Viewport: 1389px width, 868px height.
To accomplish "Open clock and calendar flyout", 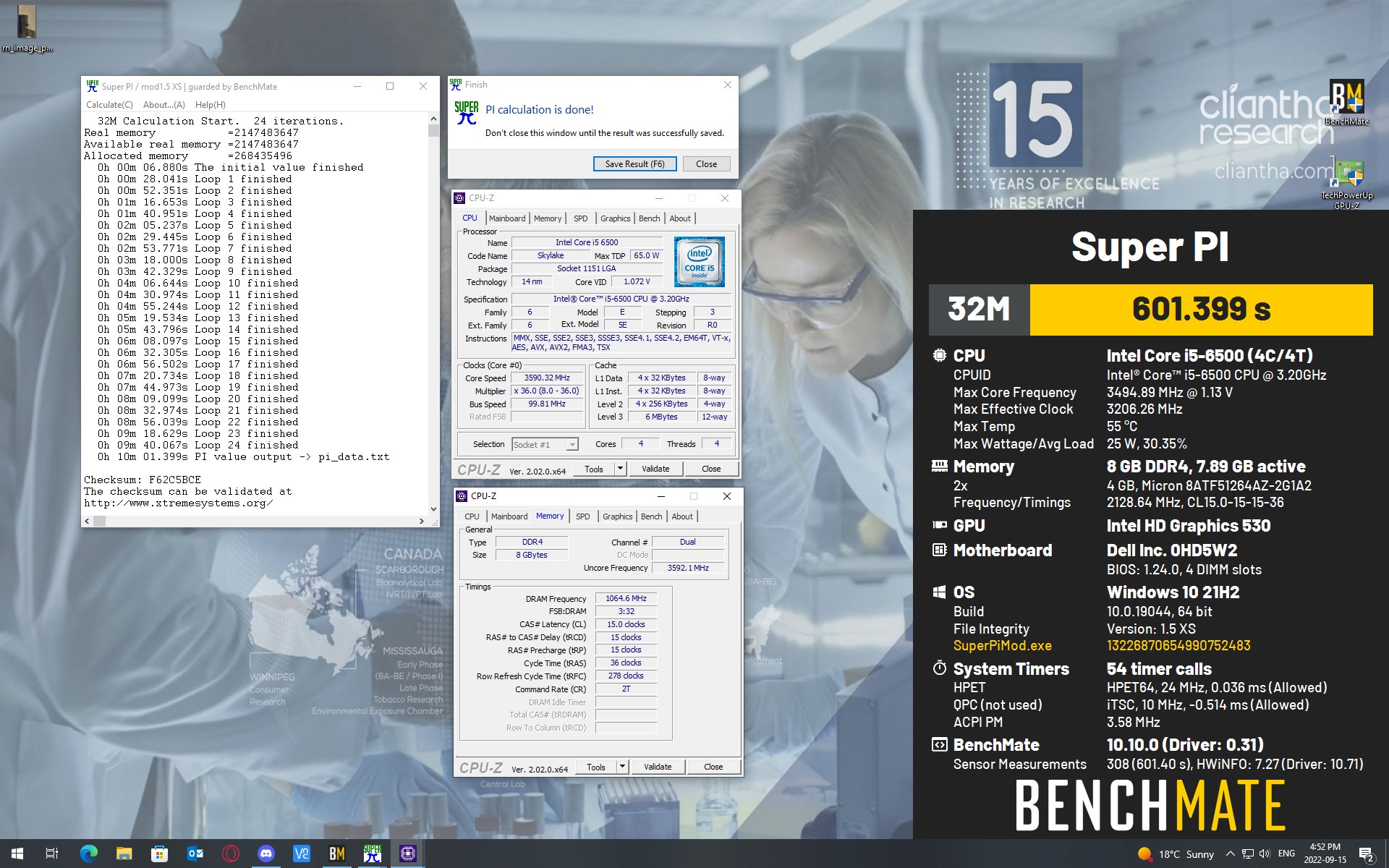I will click(x=1325, y=854).
